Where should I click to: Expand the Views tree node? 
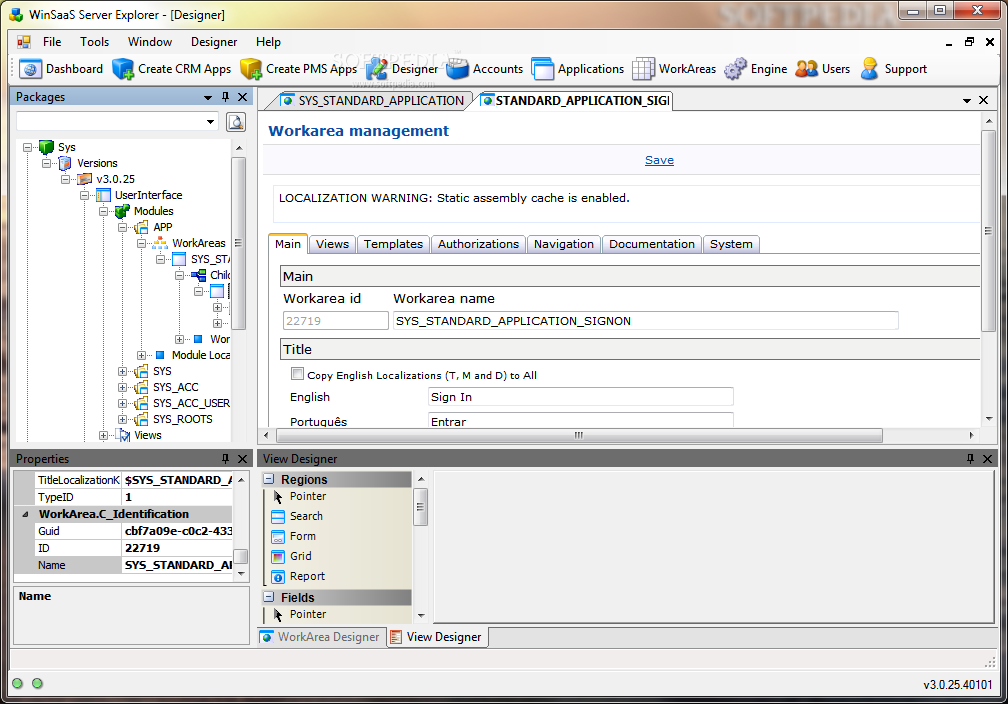click(103, 435)
